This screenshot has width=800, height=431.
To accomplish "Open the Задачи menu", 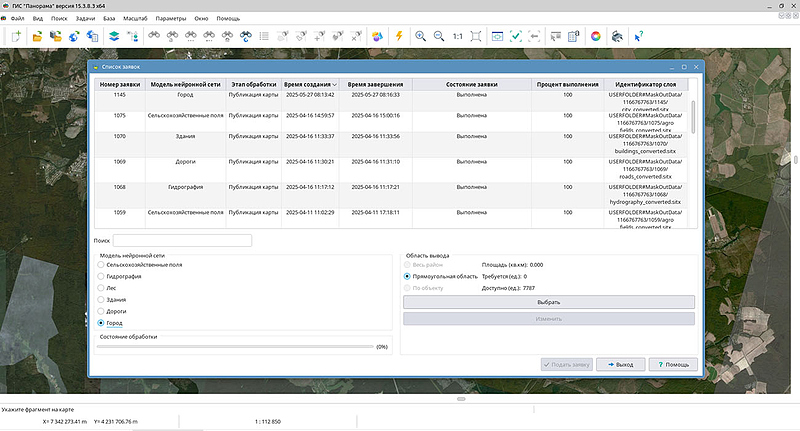I will tap(85, 19).
